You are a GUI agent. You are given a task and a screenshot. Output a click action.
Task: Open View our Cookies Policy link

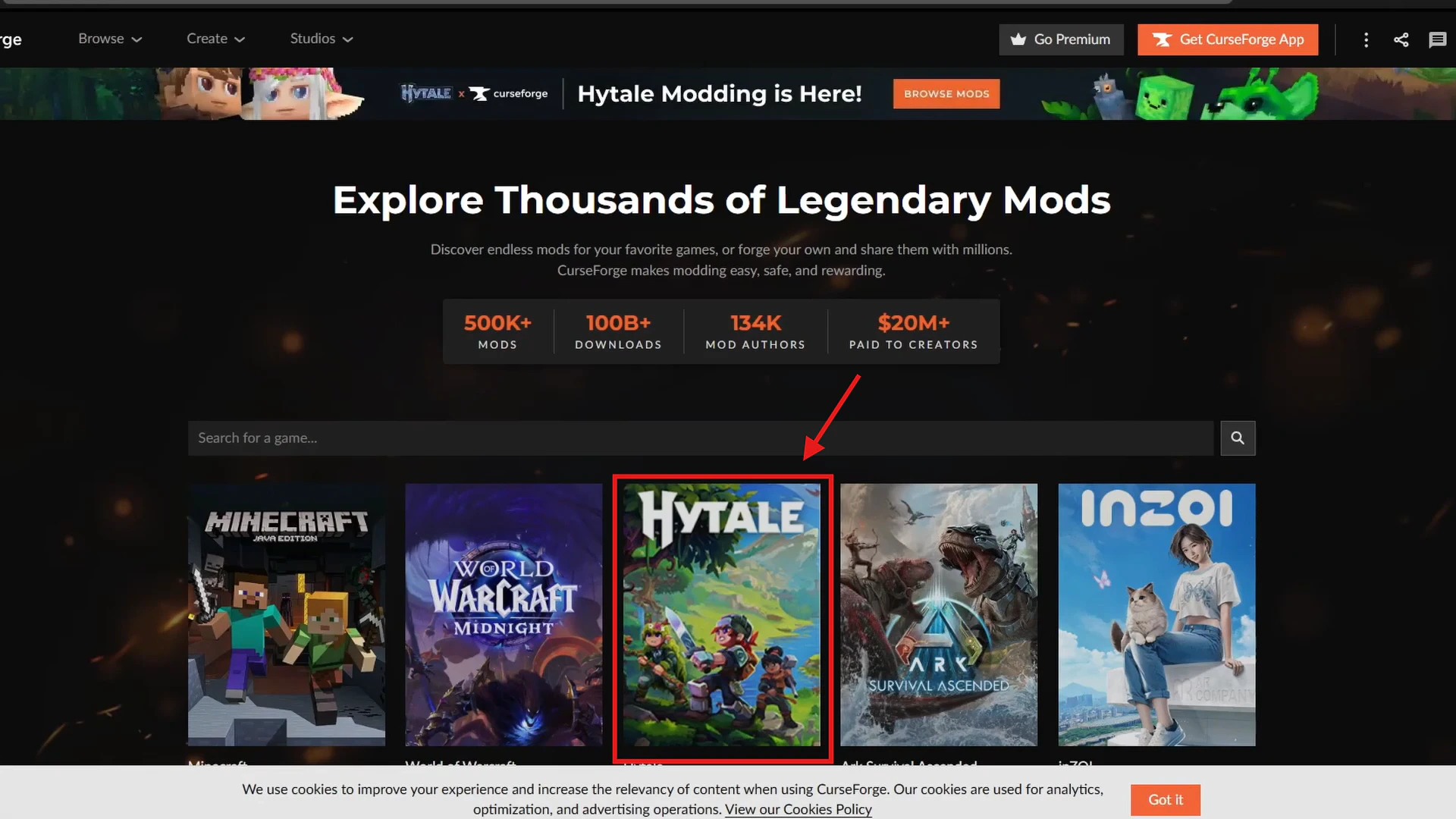[799, 809]
